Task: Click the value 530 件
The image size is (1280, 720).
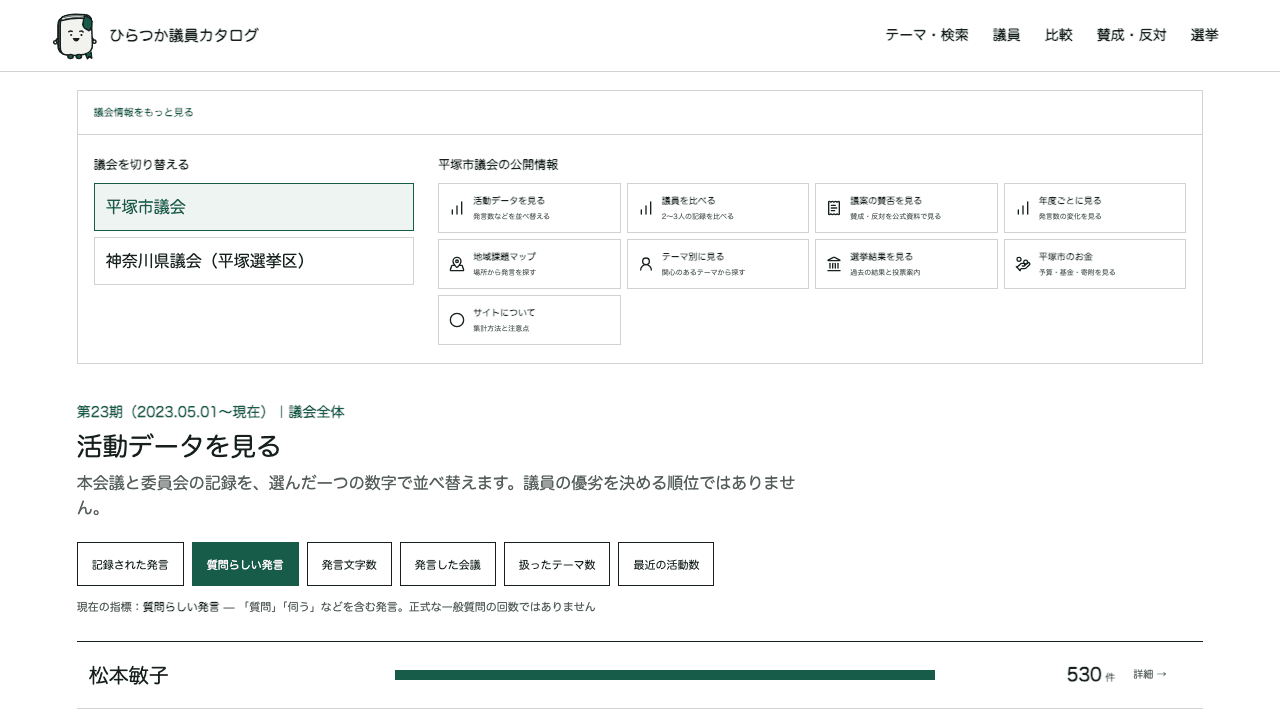Action: click(1090, 675)
